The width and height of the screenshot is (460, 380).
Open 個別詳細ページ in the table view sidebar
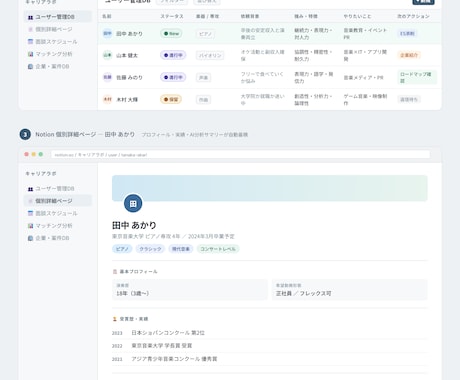point(58,29)
